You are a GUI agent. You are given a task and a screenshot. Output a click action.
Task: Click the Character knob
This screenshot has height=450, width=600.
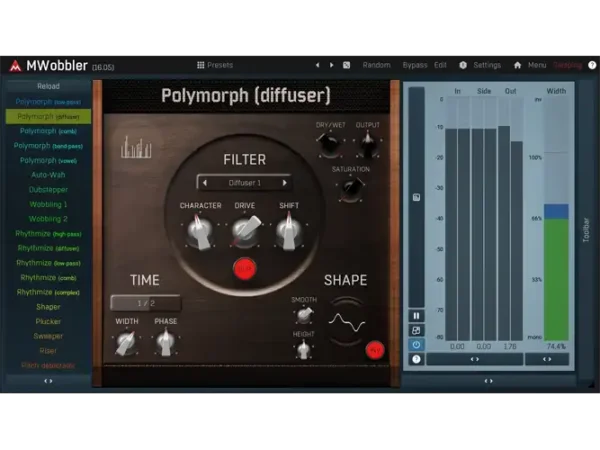coord(199,232)
